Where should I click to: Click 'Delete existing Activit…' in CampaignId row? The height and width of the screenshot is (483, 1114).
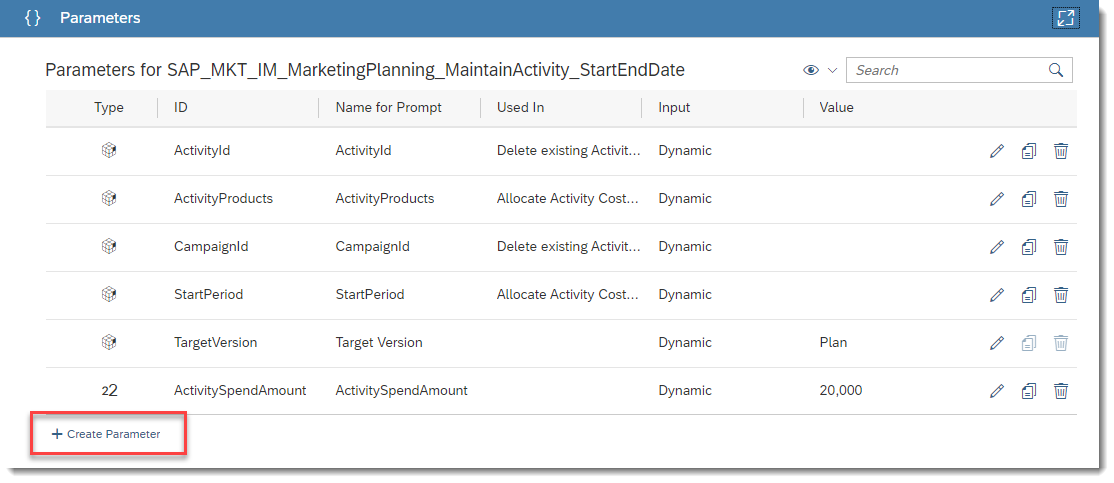pyautogui.click(x=568, y=246)
